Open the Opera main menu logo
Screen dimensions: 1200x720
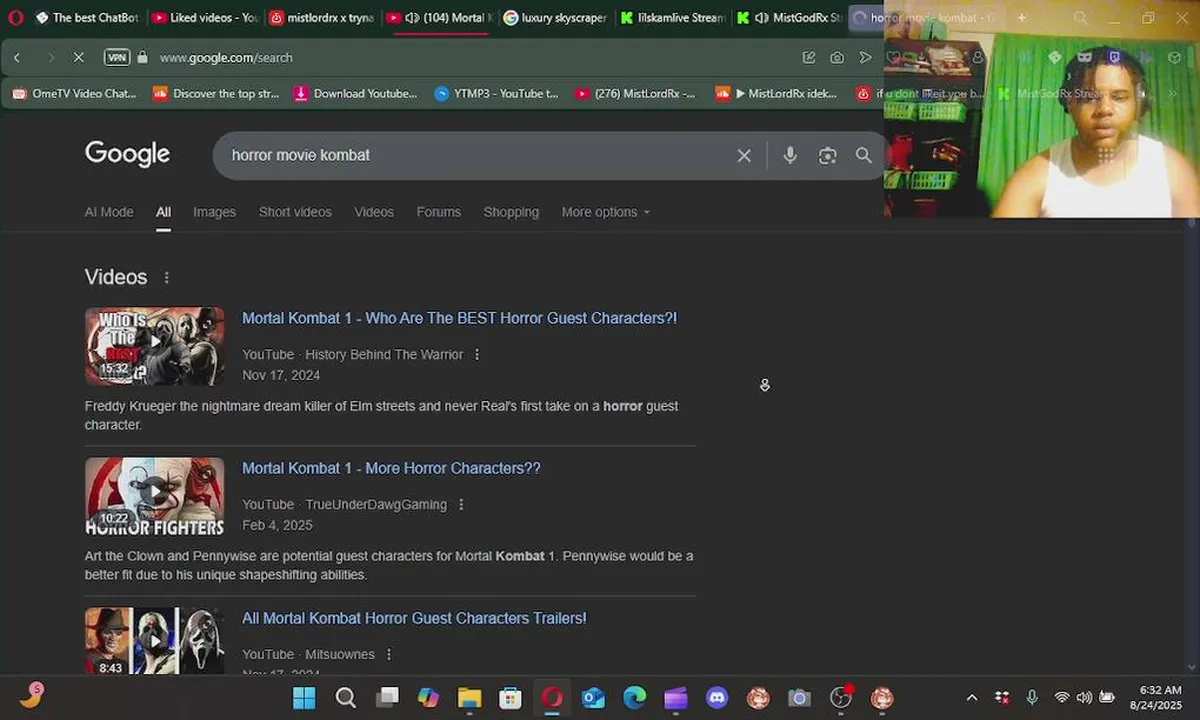pos(15,17)
